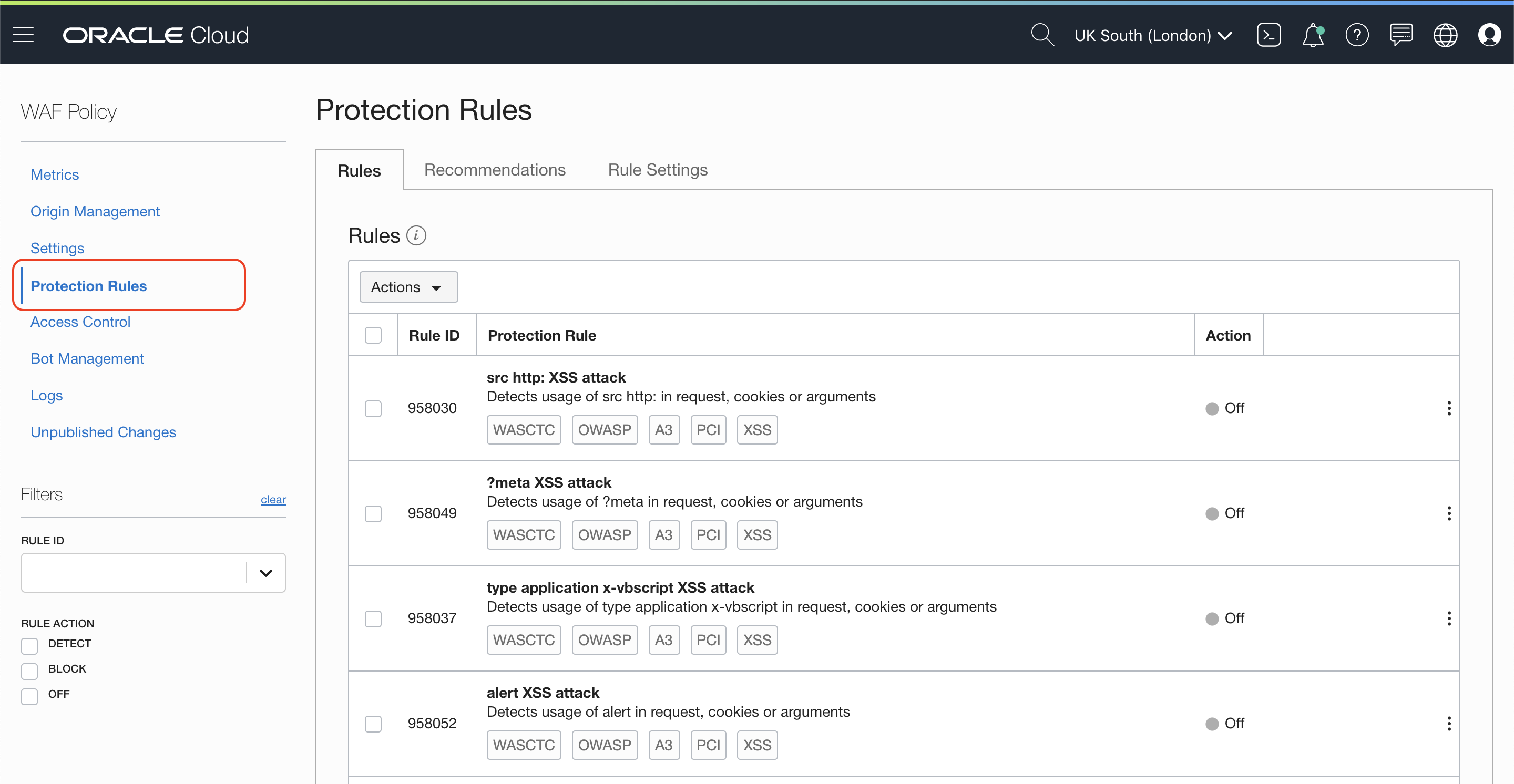Click the search magnifier icon
Screen dimensions: 1514x784
coord(1042,35)
